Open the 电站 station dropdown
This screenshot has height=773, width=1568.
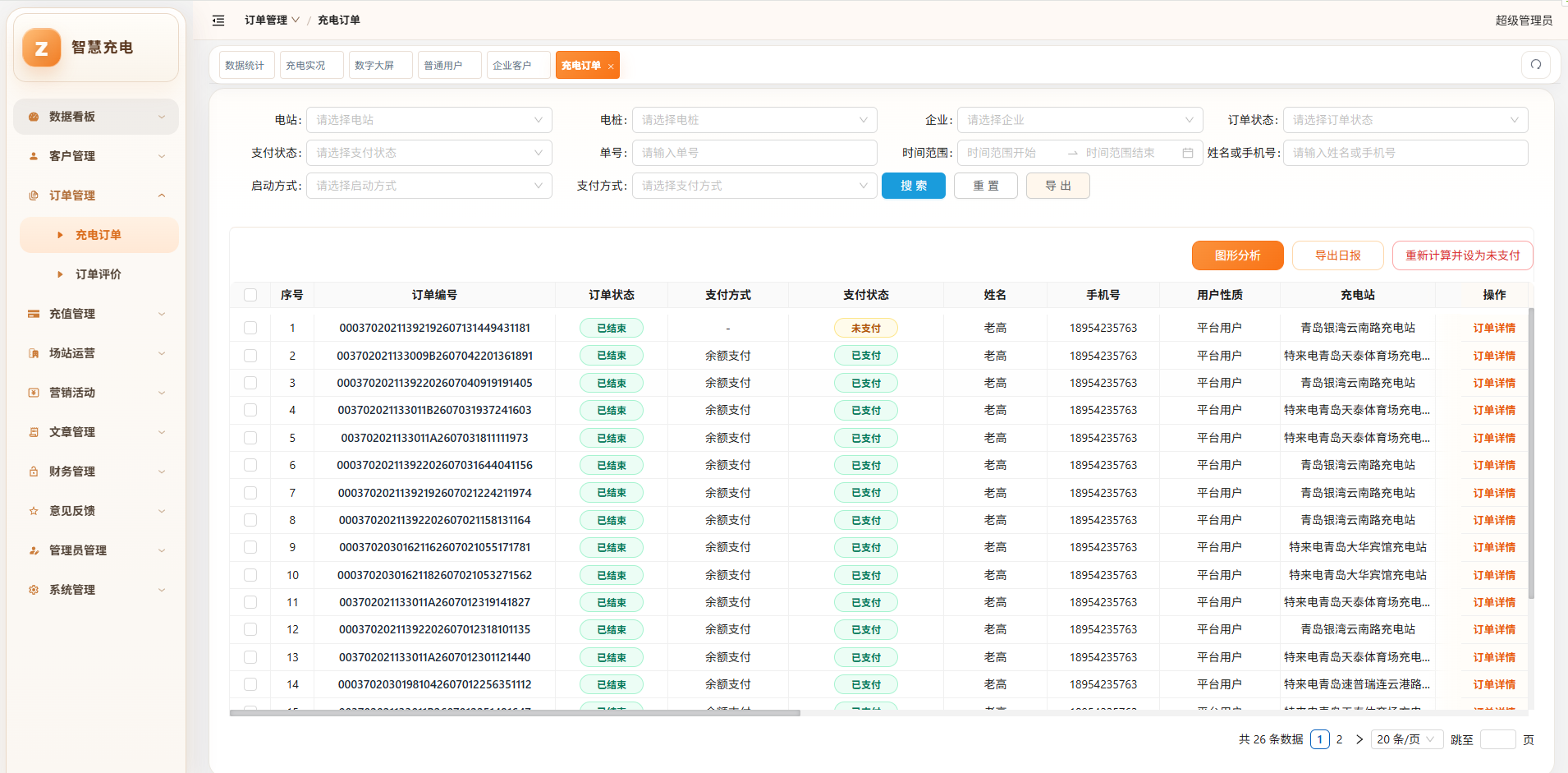tap(429, 120)
